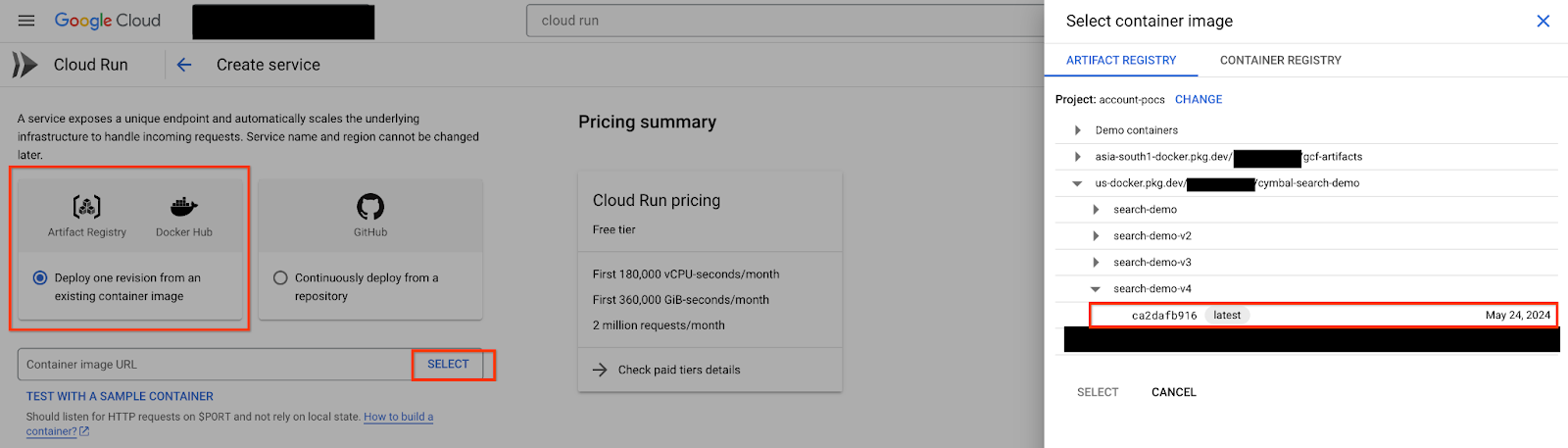This screenshot has width=1568, height=448.
Task: Select Deploy one revision from existing image
Action: 40,278
